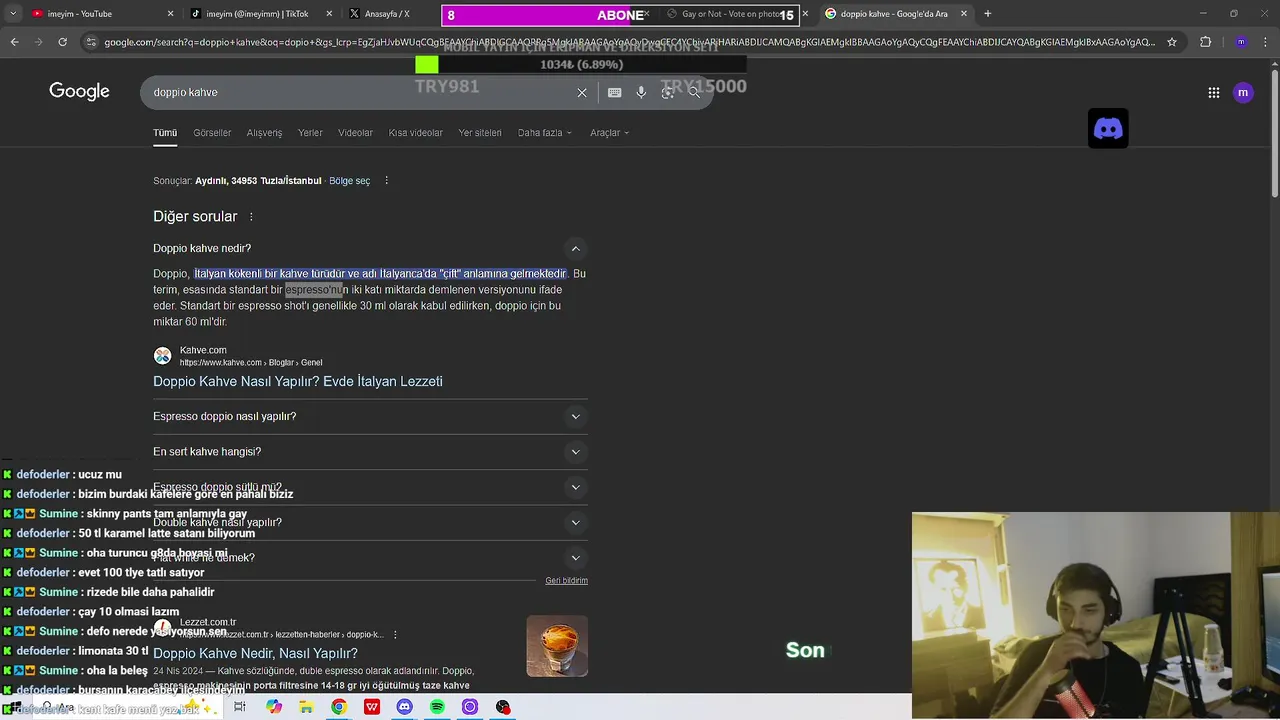Viewport: 1280px width, 720px height.
Task: Open the 'Araçlar' tools dropdown
Action: click(609, 133)
